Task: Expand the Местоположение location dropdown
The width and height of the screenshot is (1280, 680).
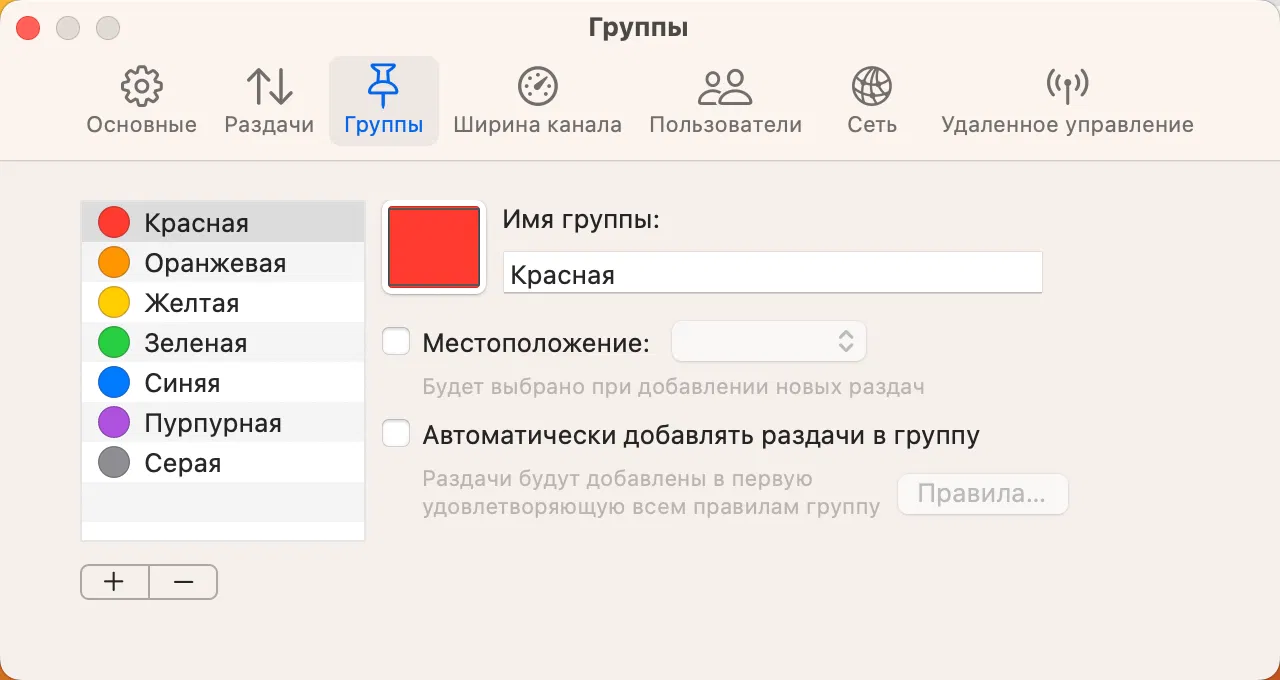Action: pos(769,342)
